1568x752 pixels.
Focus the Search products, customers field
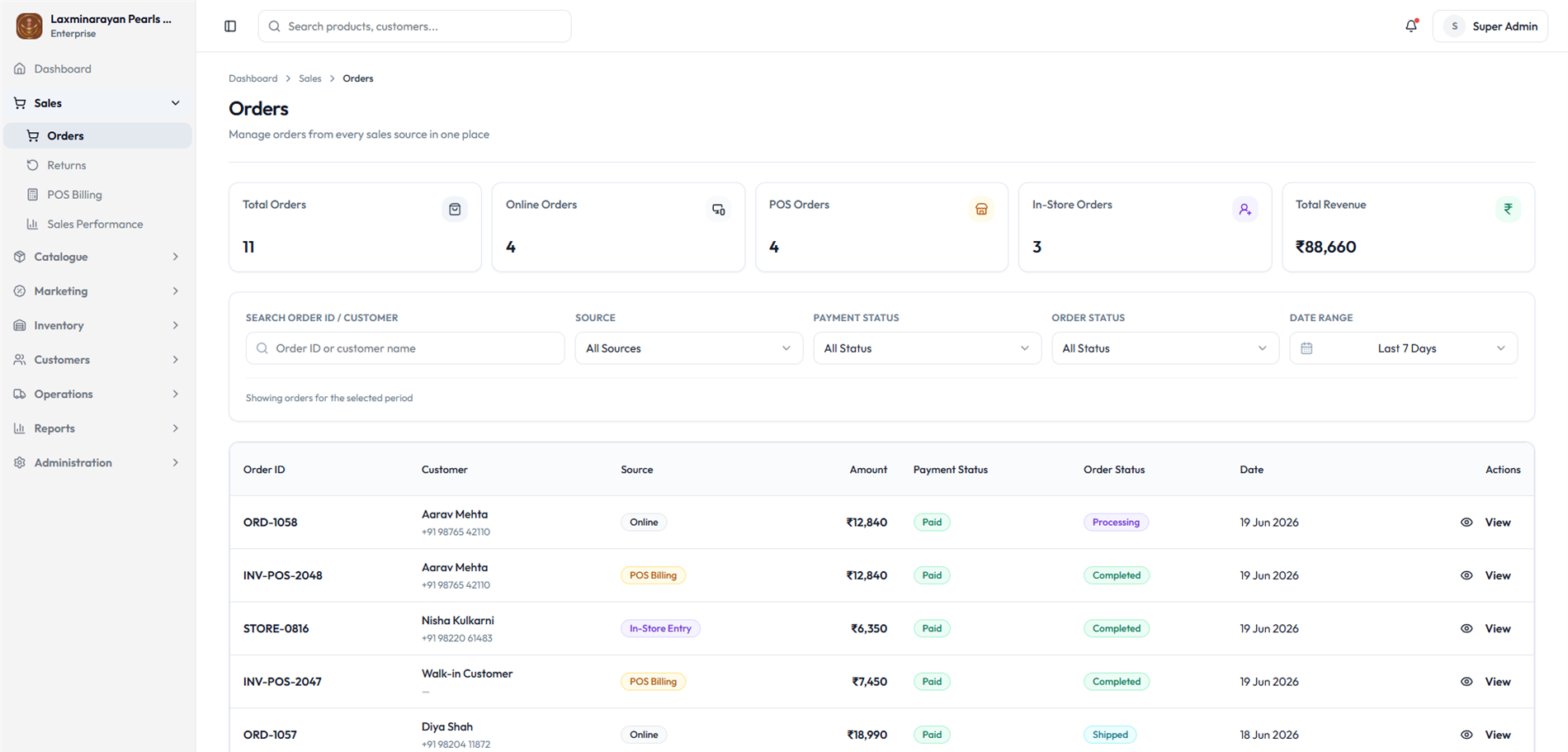pyautogui.click(x=414, y=26)
